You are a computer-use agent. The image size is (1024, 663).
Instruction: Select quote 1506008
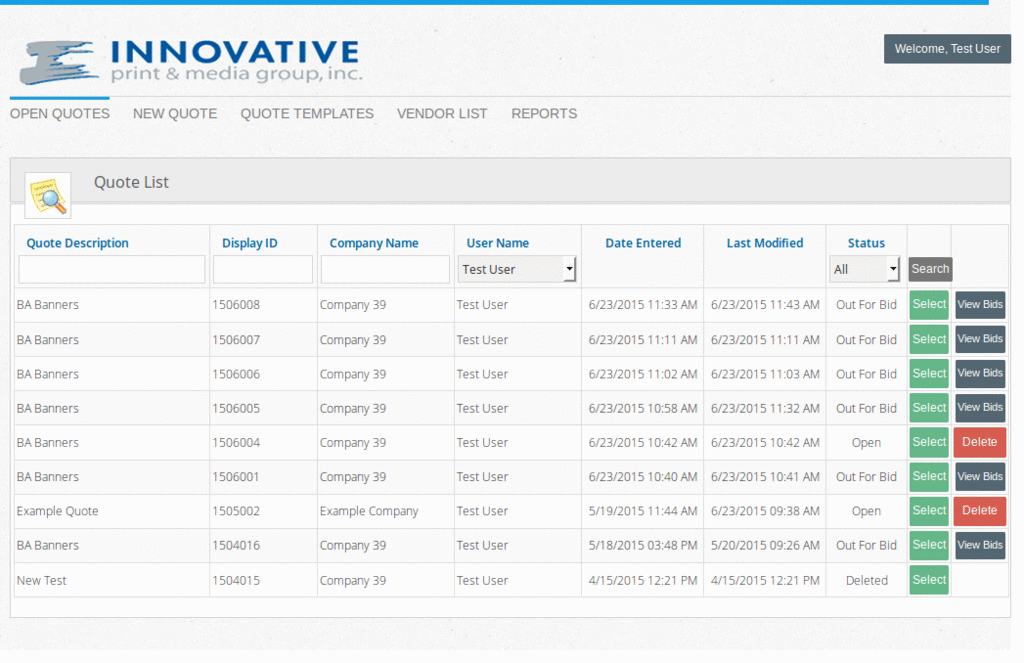[x=929, y=305]
